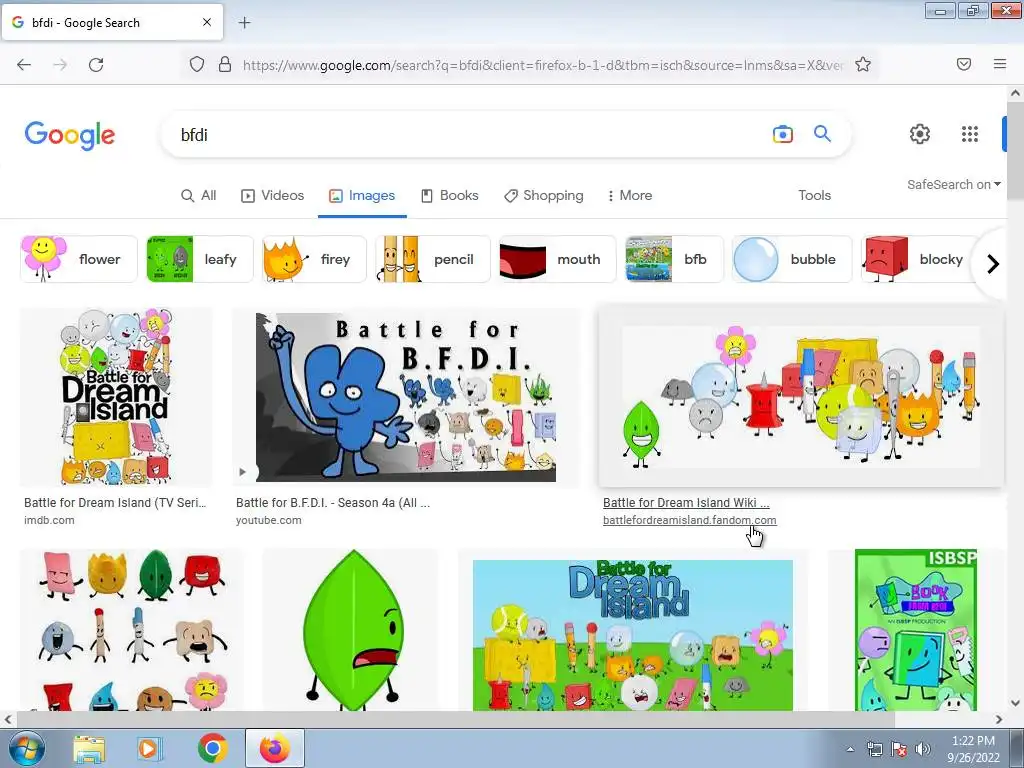Click the horizontal scrollbar right arrow
The height and width of the screenshot is (768, 1024).
tap(999, 720)
